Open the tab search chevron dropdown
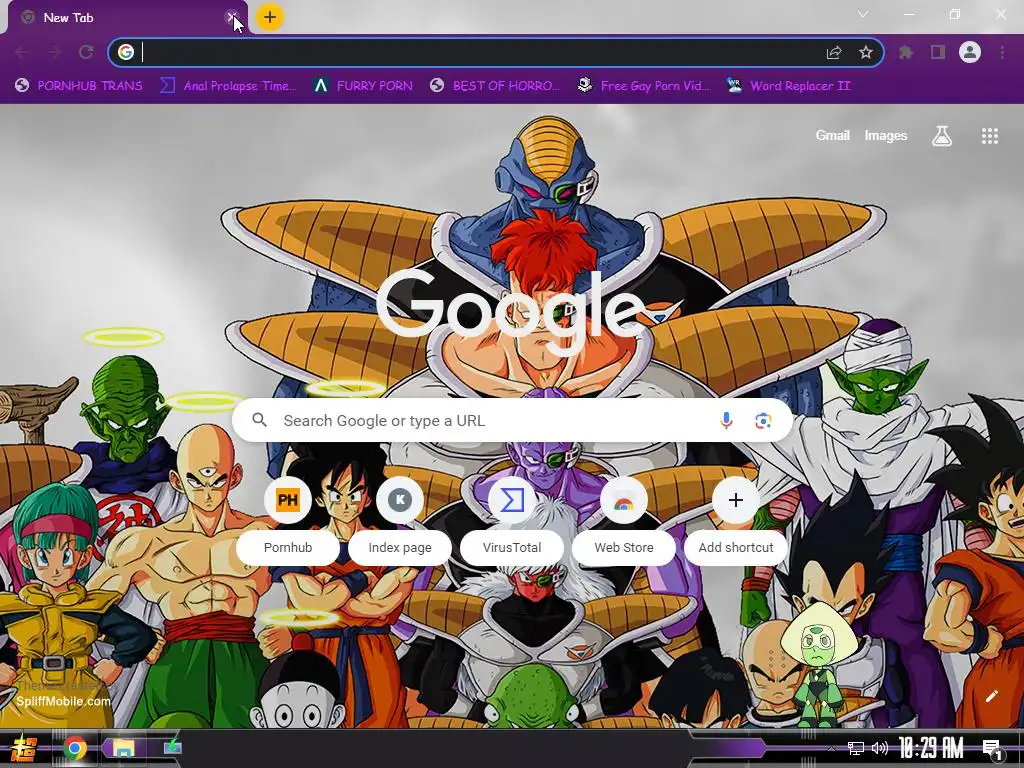This screenshot has height=768, width=1024. coord(863,14)
